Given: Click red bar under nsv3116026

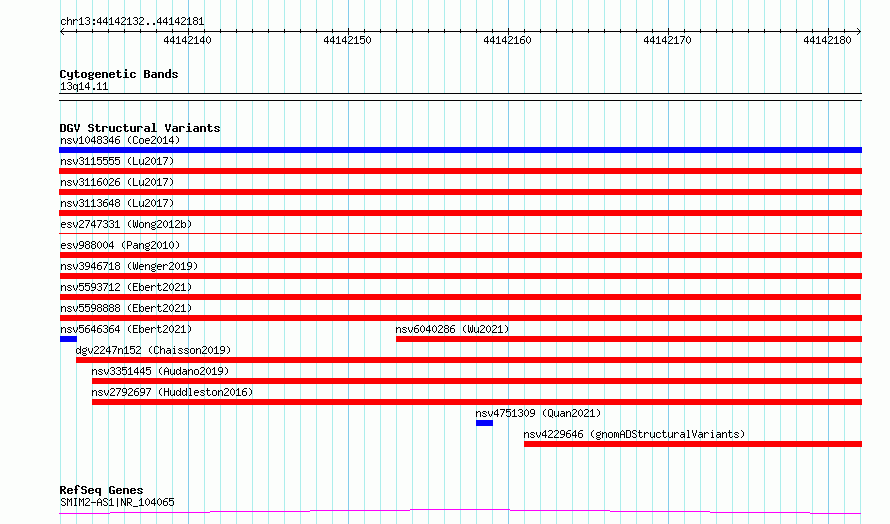Looking at the screenshot, I should tap(460, 192).
